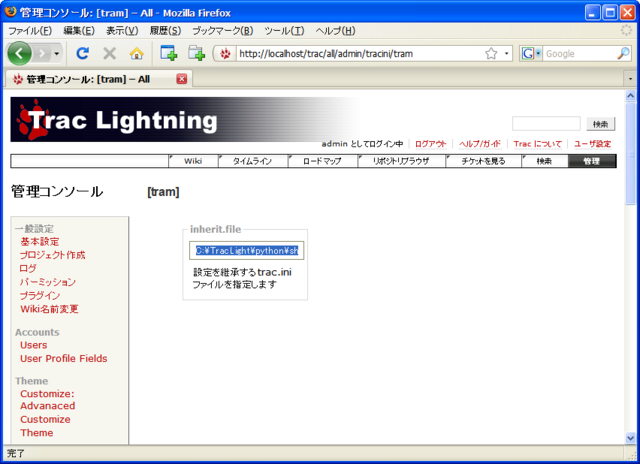Go back with the green arrow button

(x=19, y=53)
